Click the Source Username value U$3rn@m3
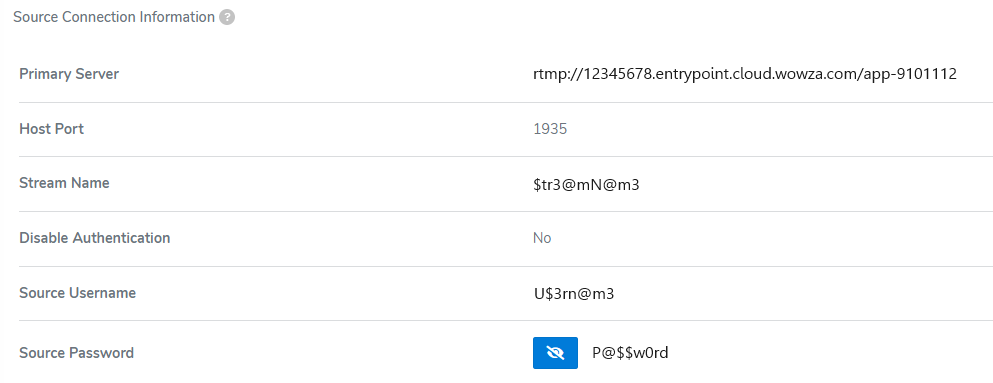Screen dimensions: 993x383 point(574,294)
